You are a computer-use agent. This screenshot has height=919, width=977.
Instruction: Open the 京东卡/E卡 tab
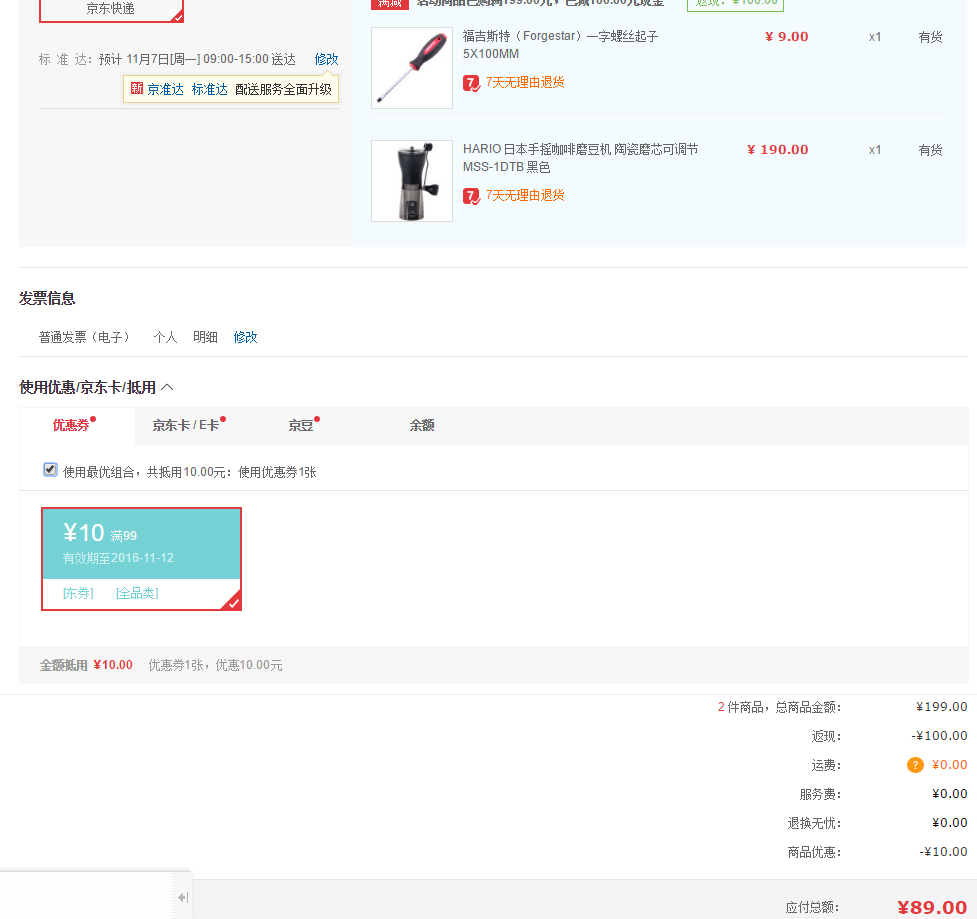pos(186,426)
